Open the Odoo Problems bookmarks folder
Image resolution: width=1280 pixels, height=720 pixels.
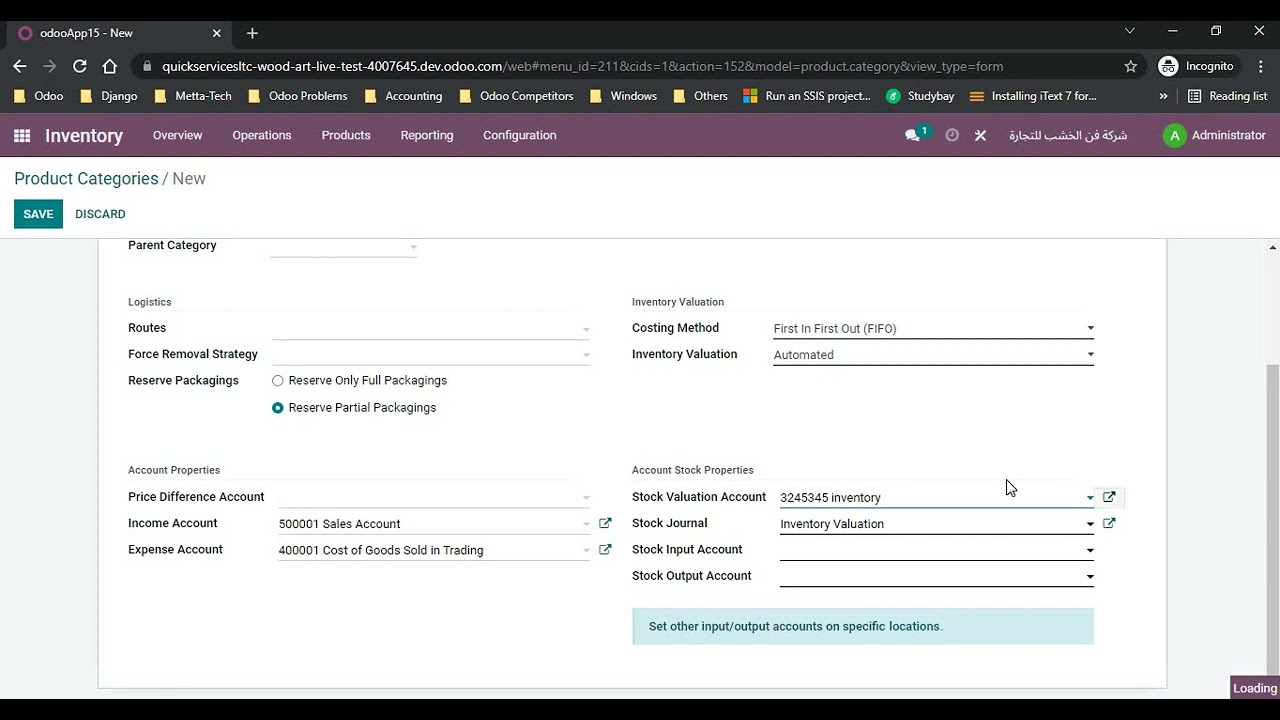[297, 96]
